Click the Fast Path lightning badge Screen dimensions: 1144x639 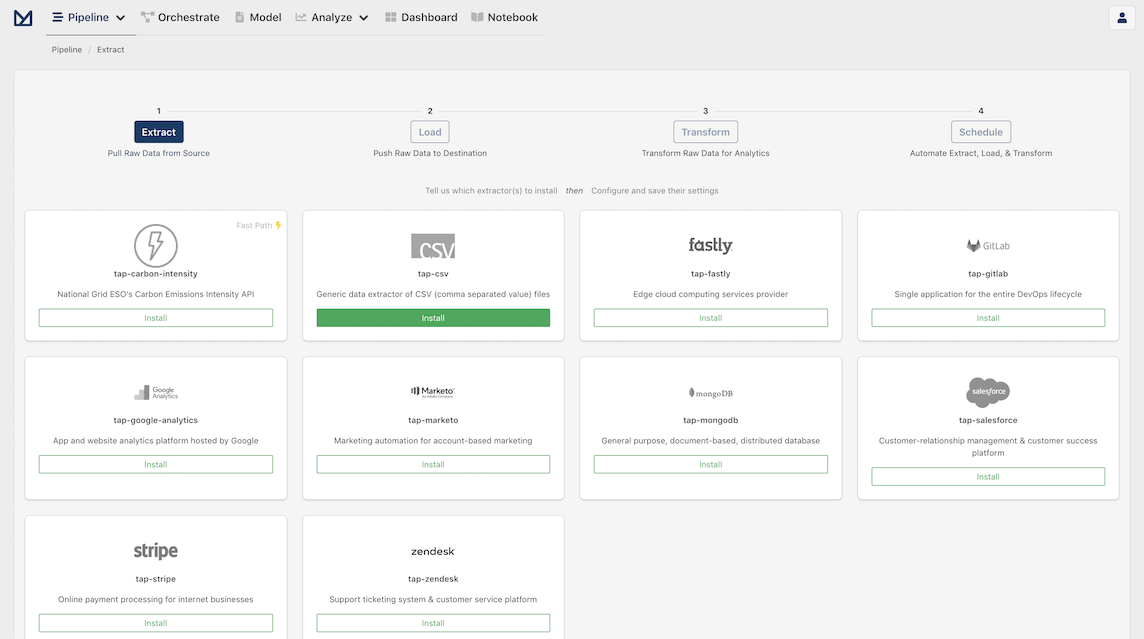258,225
